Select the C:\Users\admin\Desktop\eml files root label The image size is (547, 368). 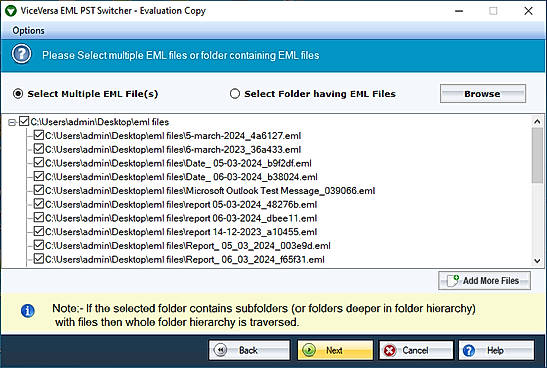coord(100,122)
